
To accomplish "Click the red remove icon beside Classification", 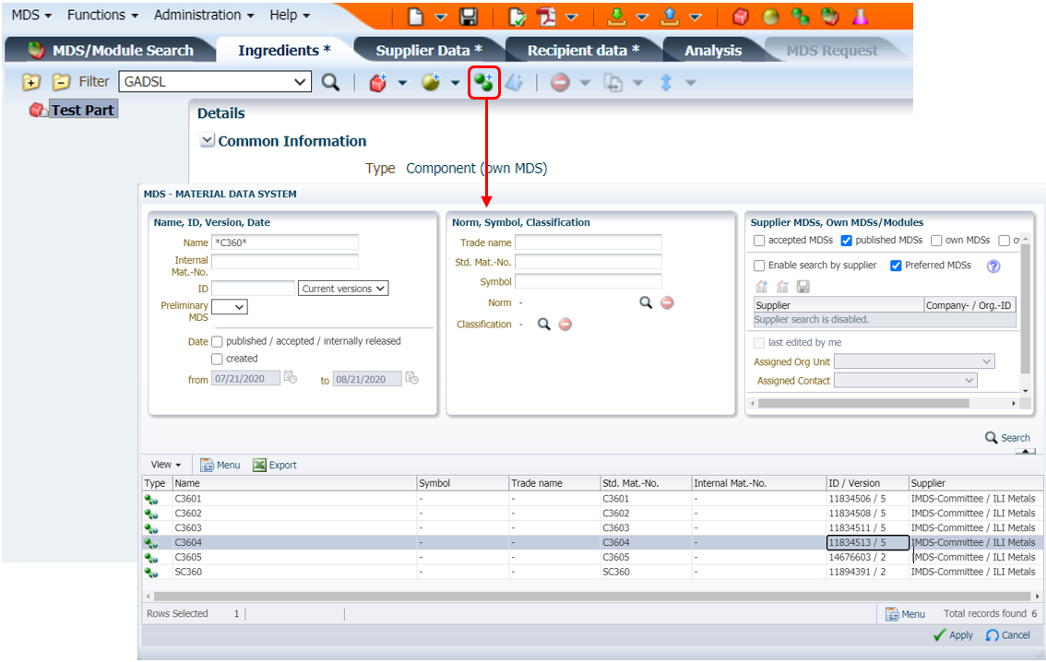I will pos(565,324).
